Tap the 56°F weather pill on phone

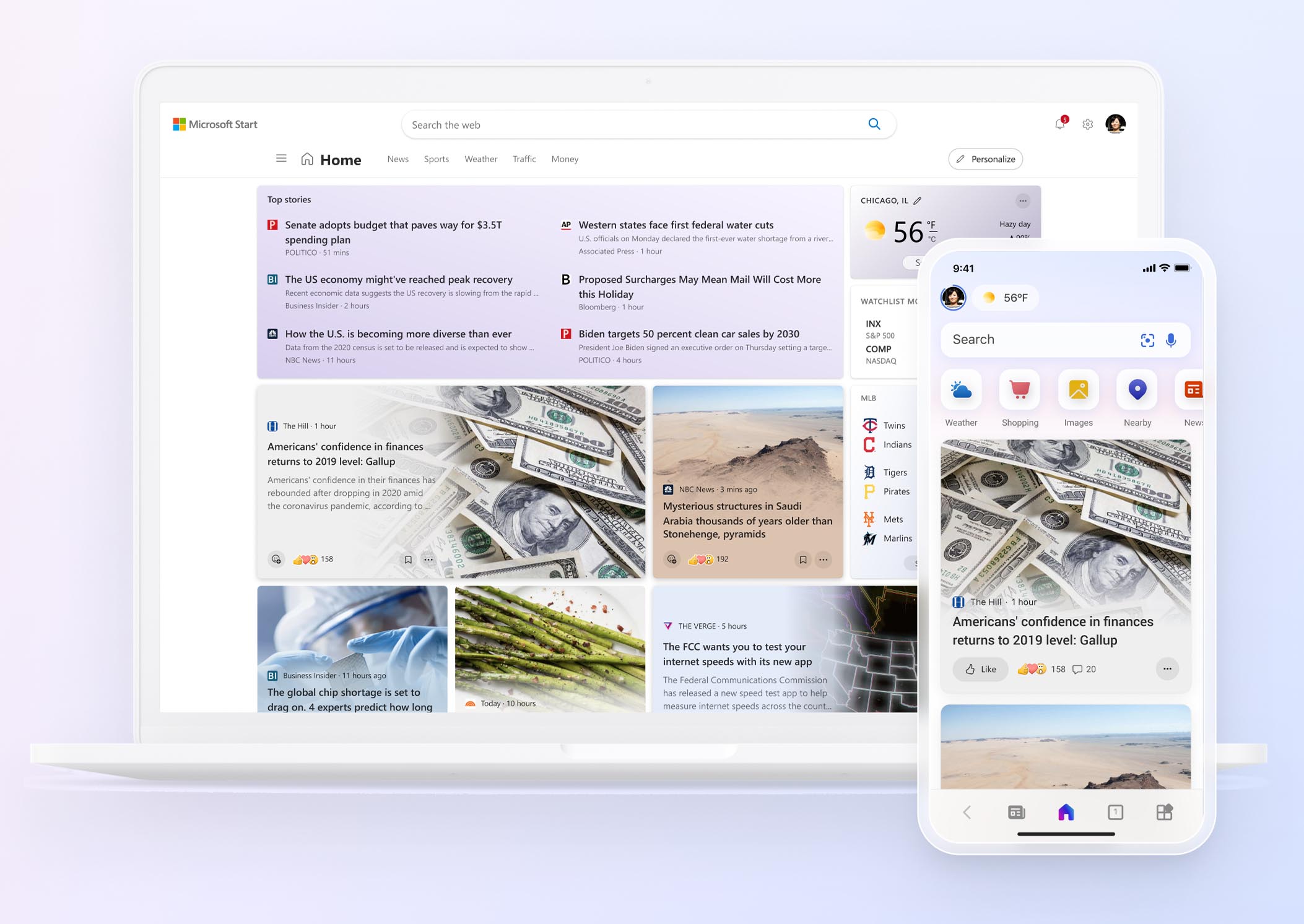click(1006, 298)
